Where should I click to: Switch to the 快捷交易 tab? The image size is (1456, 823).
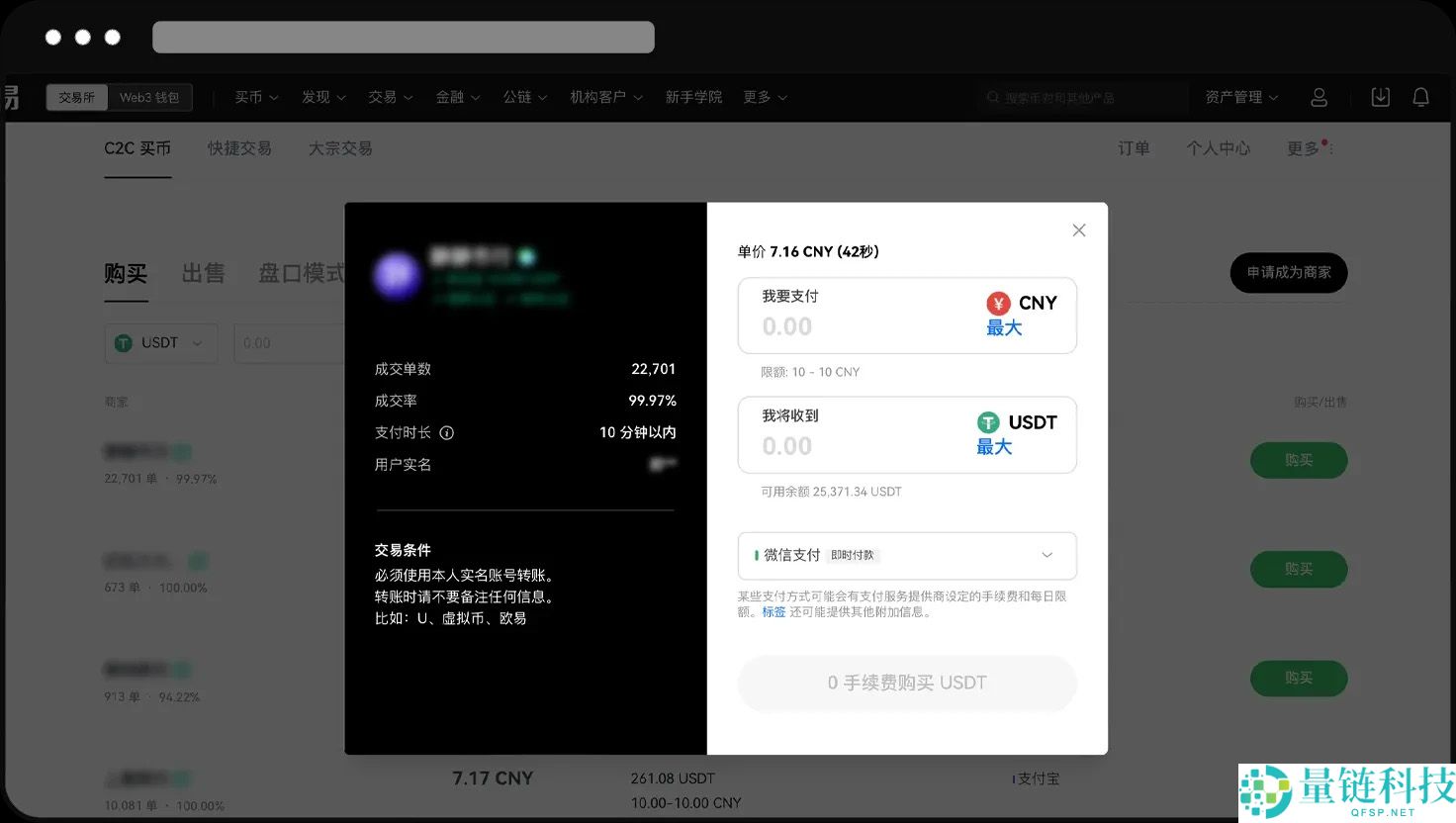click(x=239, y=147)
